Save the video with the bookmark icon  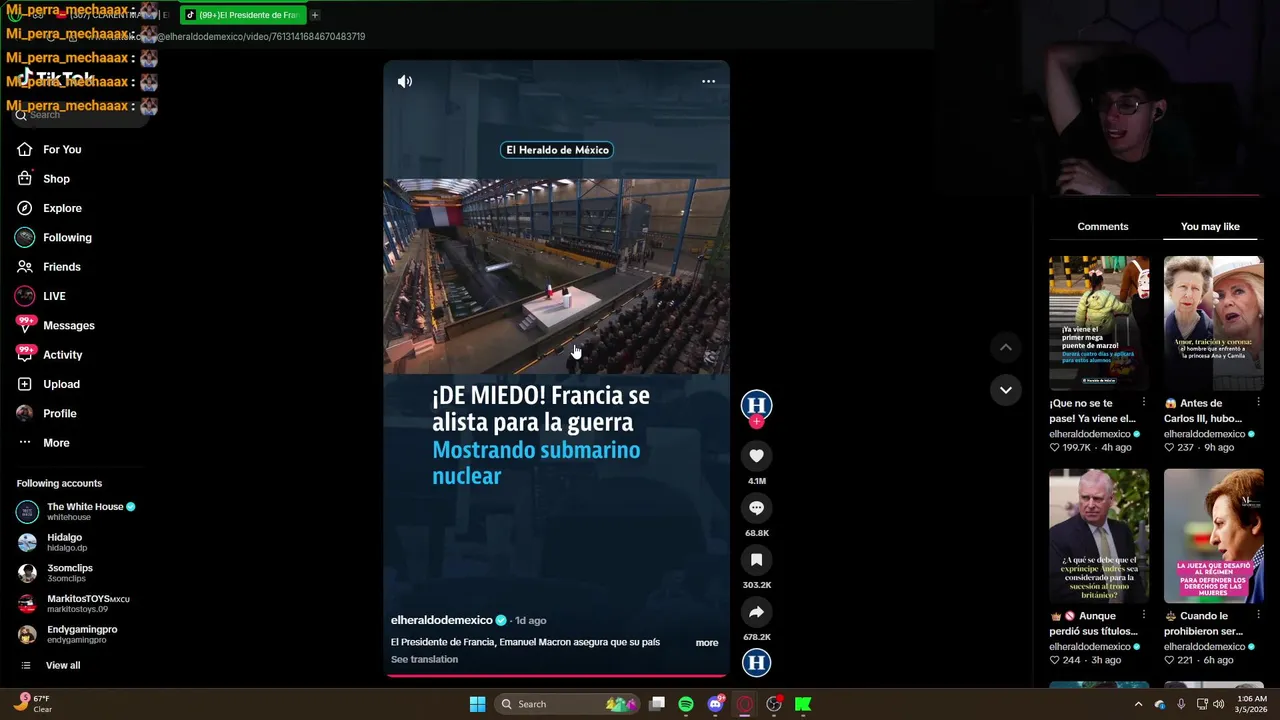pos(757,560)
